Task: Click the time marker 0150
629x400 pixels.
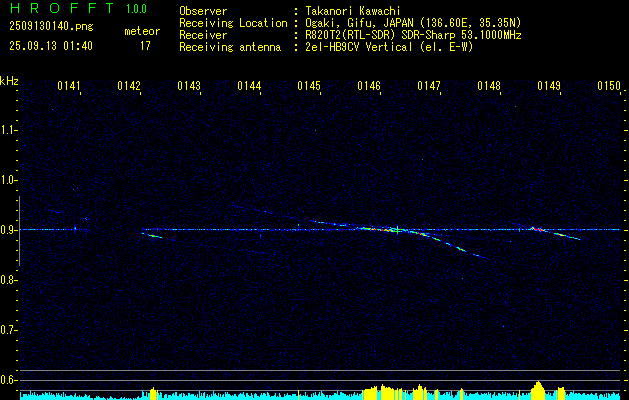Action: pyautogui.click(x=609, y=86)
